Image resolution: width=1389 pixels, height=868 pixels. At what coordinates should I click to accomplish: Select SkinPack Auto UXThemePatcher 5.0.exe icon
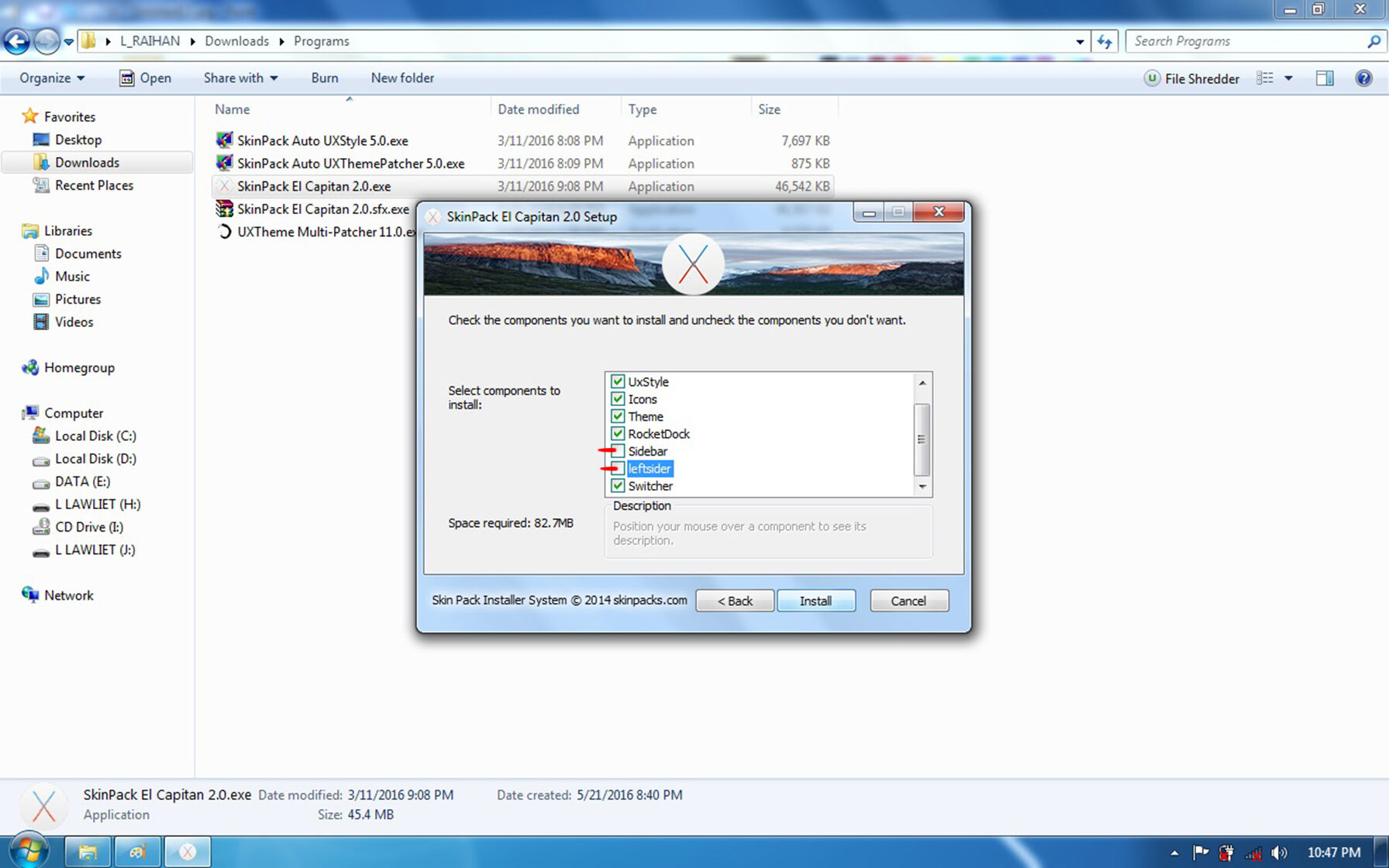(224, 163)
